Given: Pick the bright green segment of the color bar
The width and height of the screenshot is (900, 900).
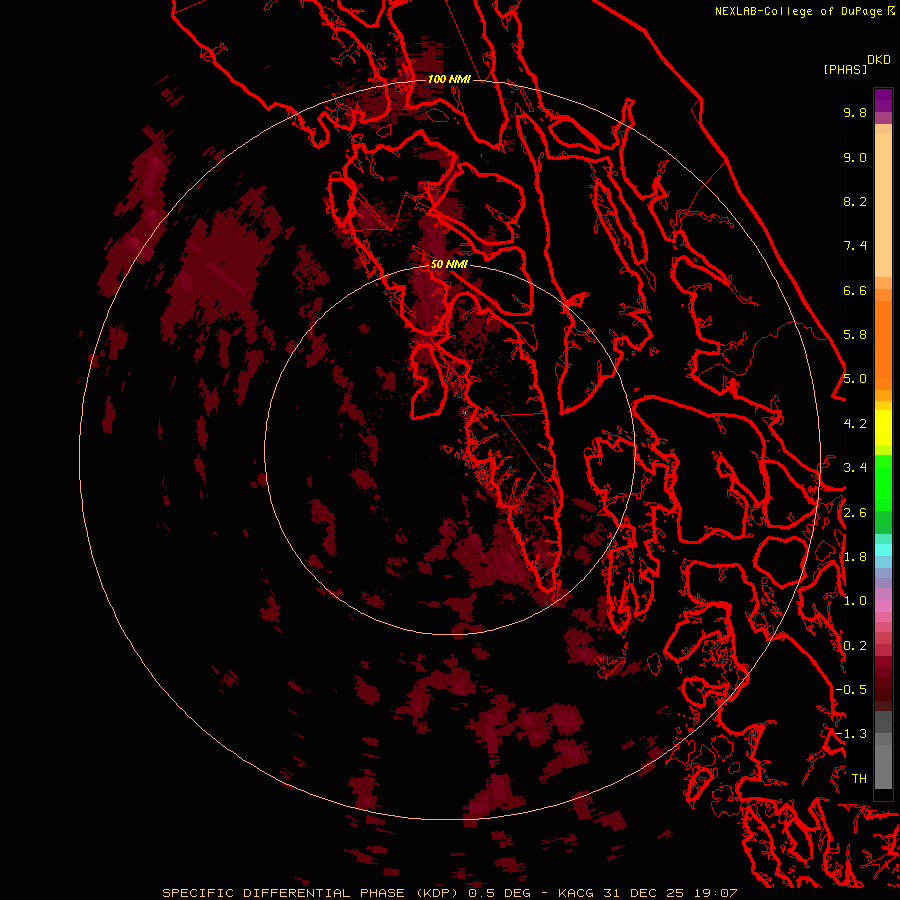Looking at the screenshot, I should click(x=883, y=482).
